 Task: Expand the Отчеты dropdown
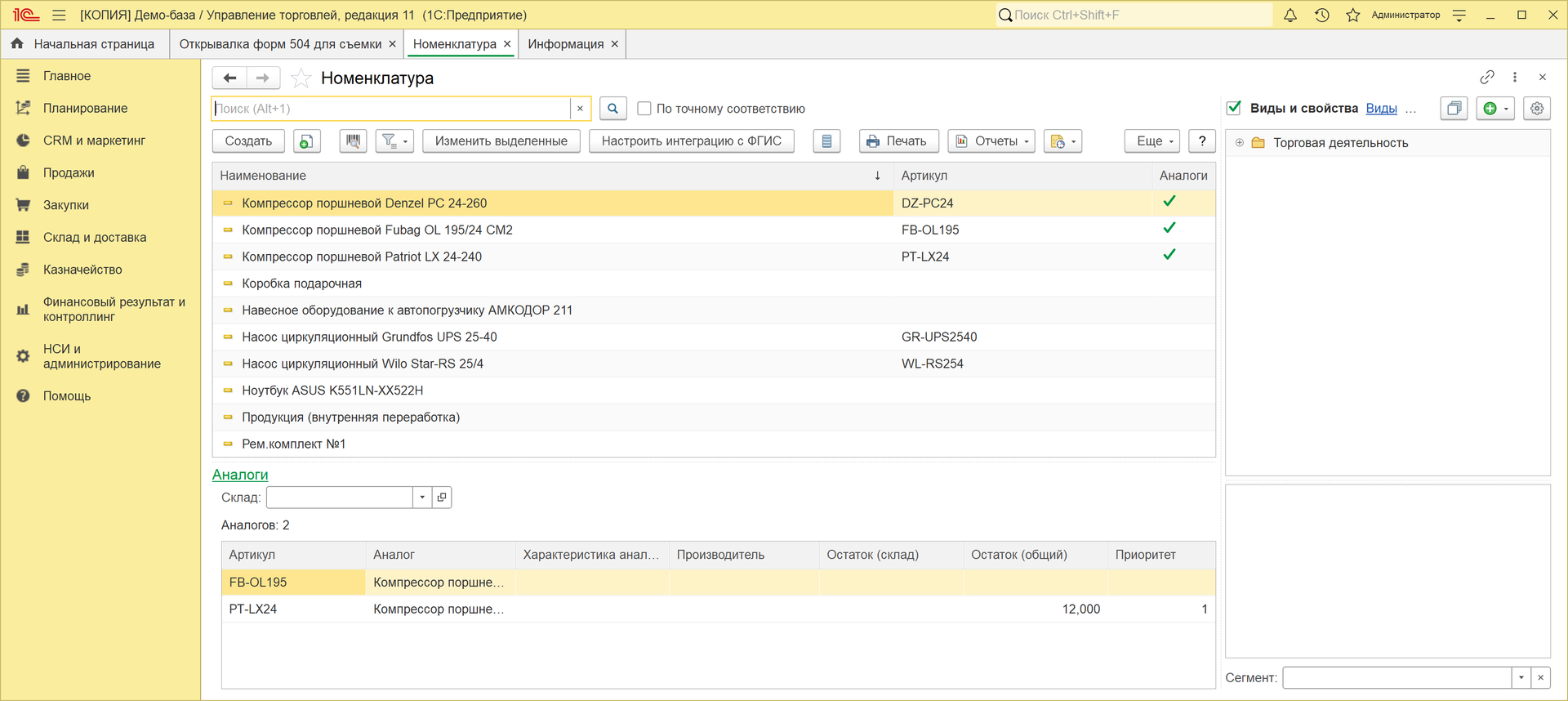pos(991,141)
